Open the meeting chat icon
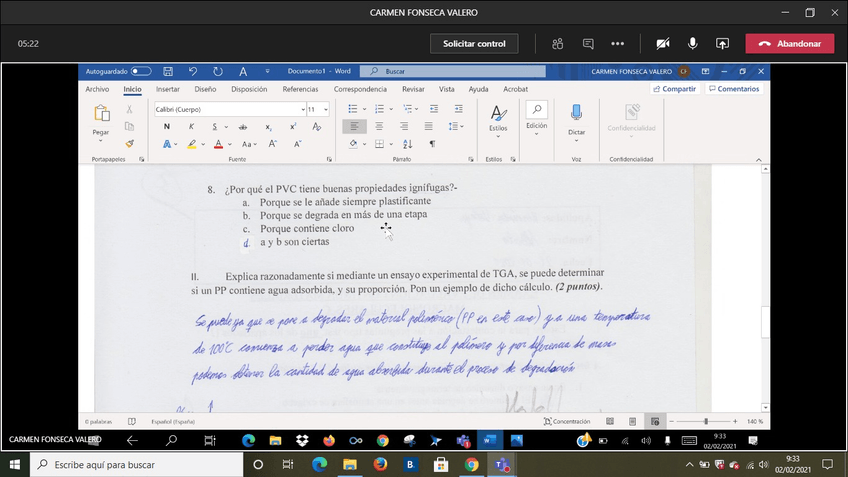 click(588, 44)
